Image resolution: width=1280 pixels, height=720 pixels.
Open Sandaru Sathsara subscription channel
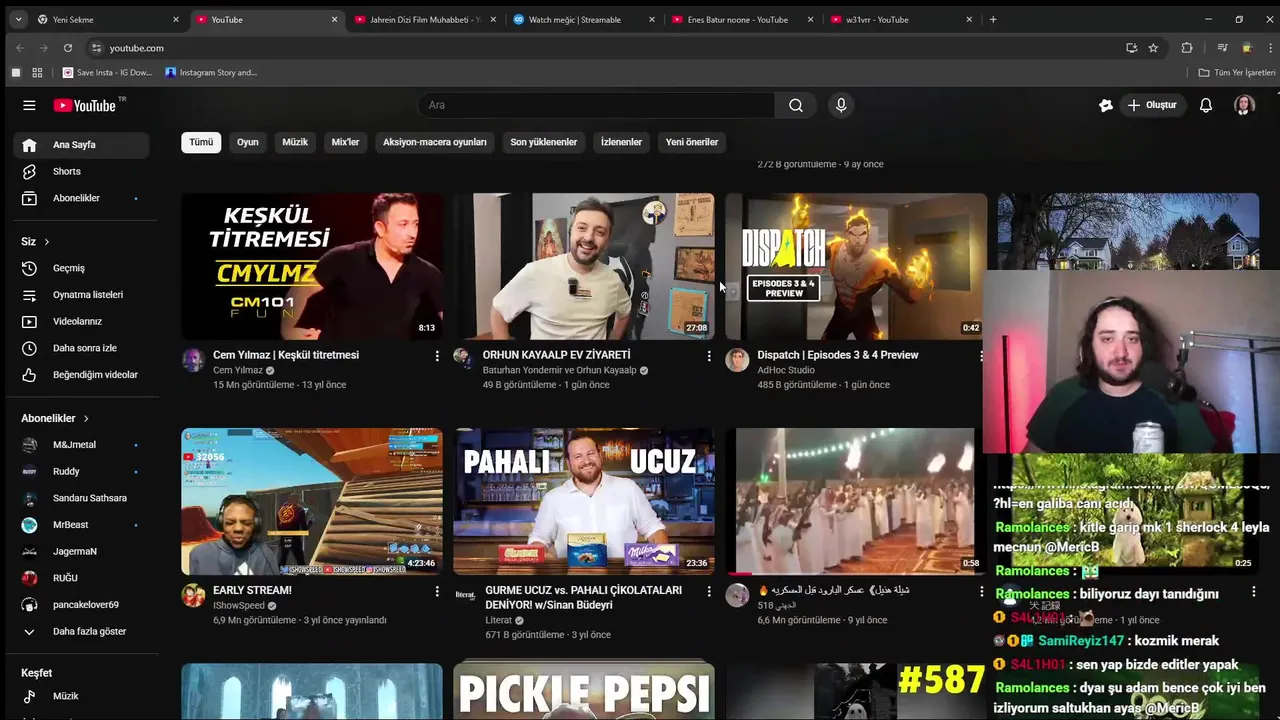[x=81, y=498]
